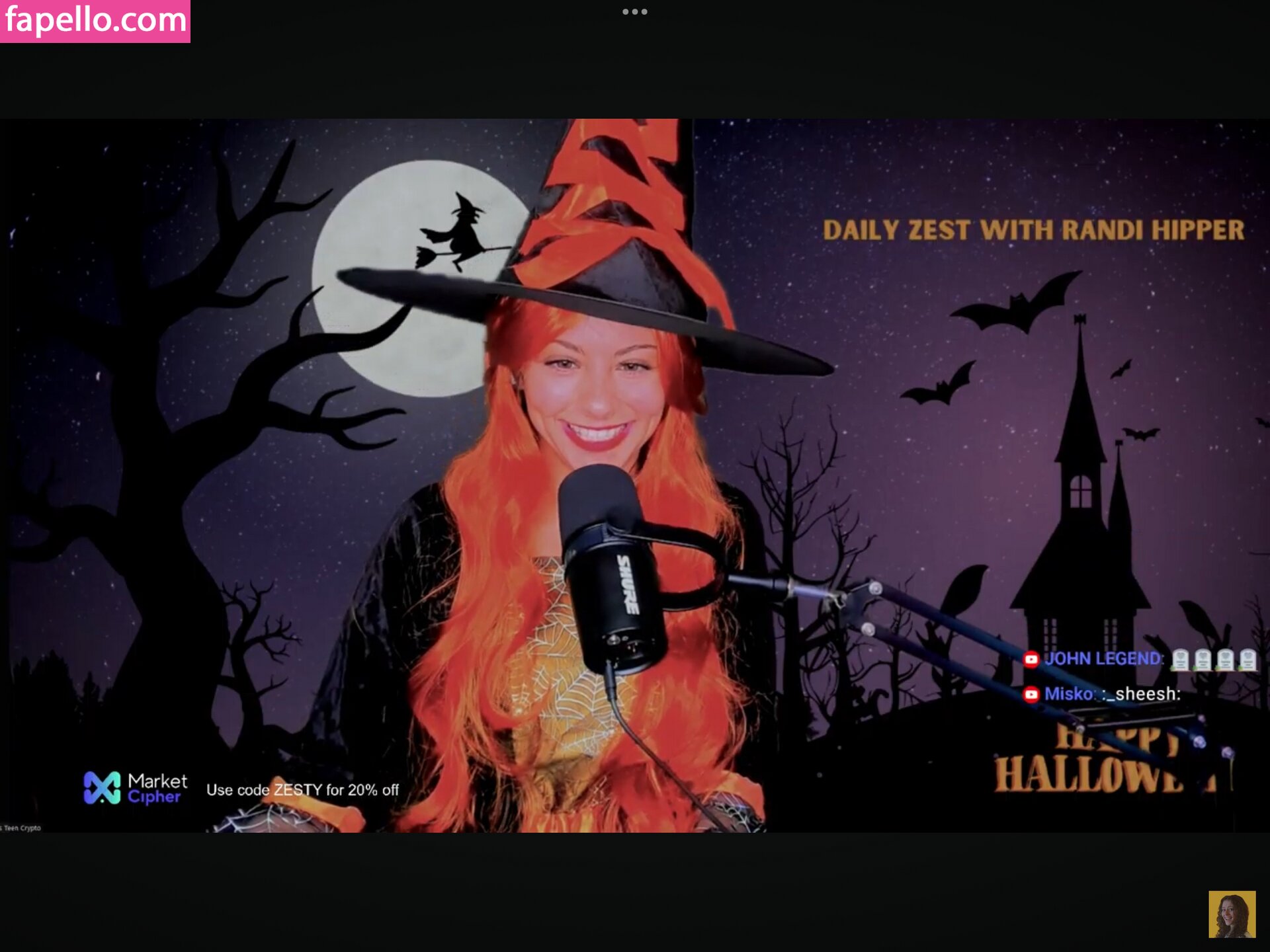Open the profile thumbnail in bottom corner
Screen dimensions: 1270x952
pyautogui.click(x=1232, y=914)
